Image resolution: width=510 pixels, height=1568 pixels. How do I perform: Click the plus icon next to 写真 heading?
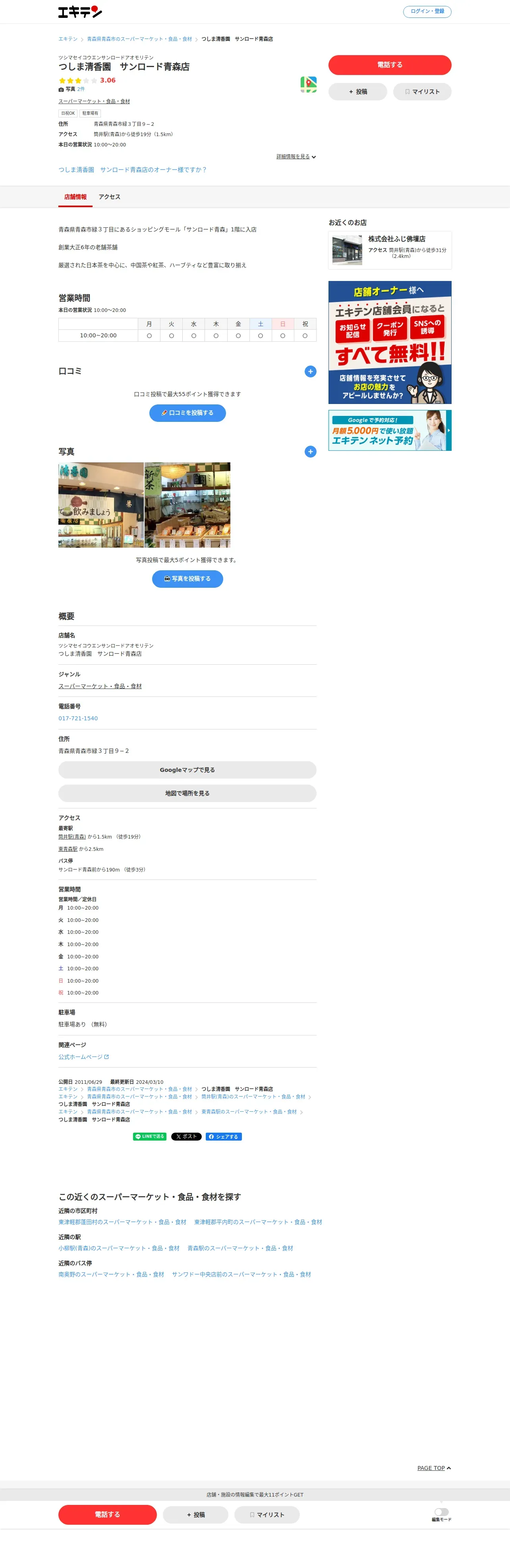[310, 452]
